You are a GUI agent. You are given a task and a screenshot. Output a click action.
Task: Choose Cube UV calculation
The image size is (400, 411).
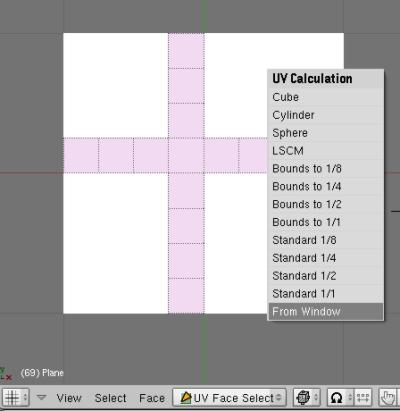pos(326,97)
